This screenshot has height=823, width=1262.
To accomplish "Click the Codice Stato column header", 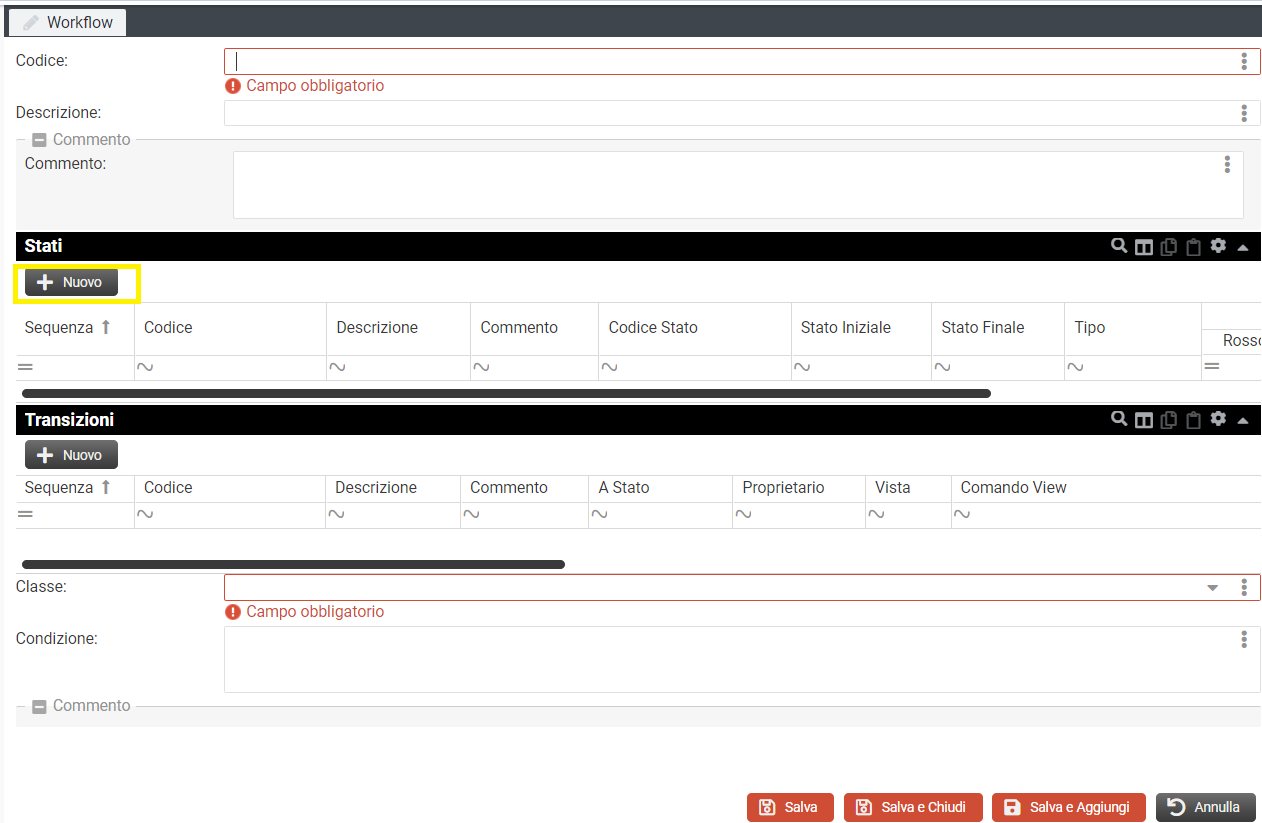I will pyautogui.click(x=653, y=328).
